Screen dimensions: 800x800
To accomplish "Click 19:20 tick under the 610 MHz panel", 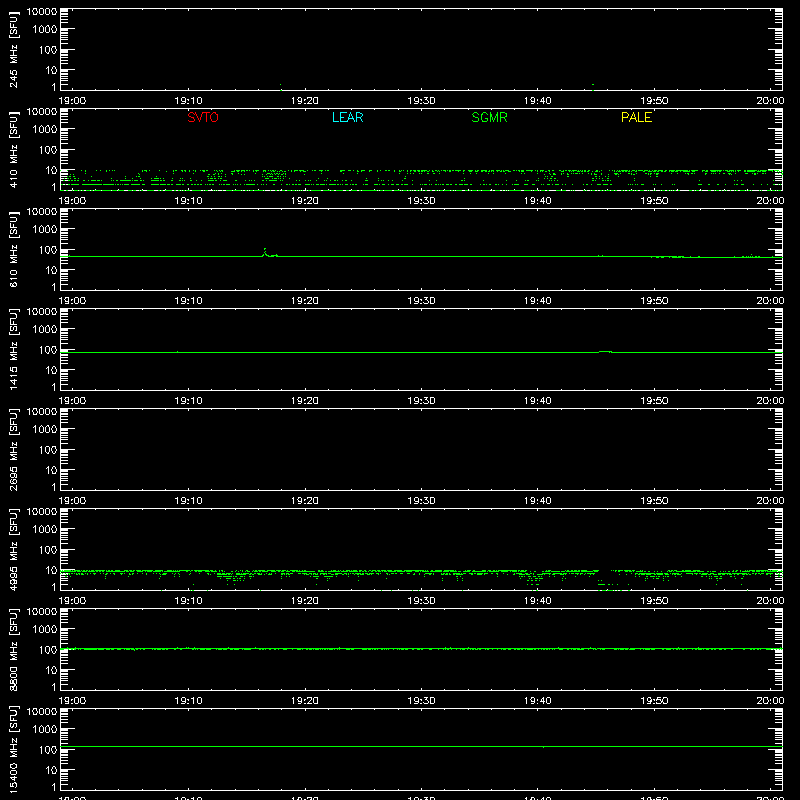I will pyautogui.click(x=305, y=301).
